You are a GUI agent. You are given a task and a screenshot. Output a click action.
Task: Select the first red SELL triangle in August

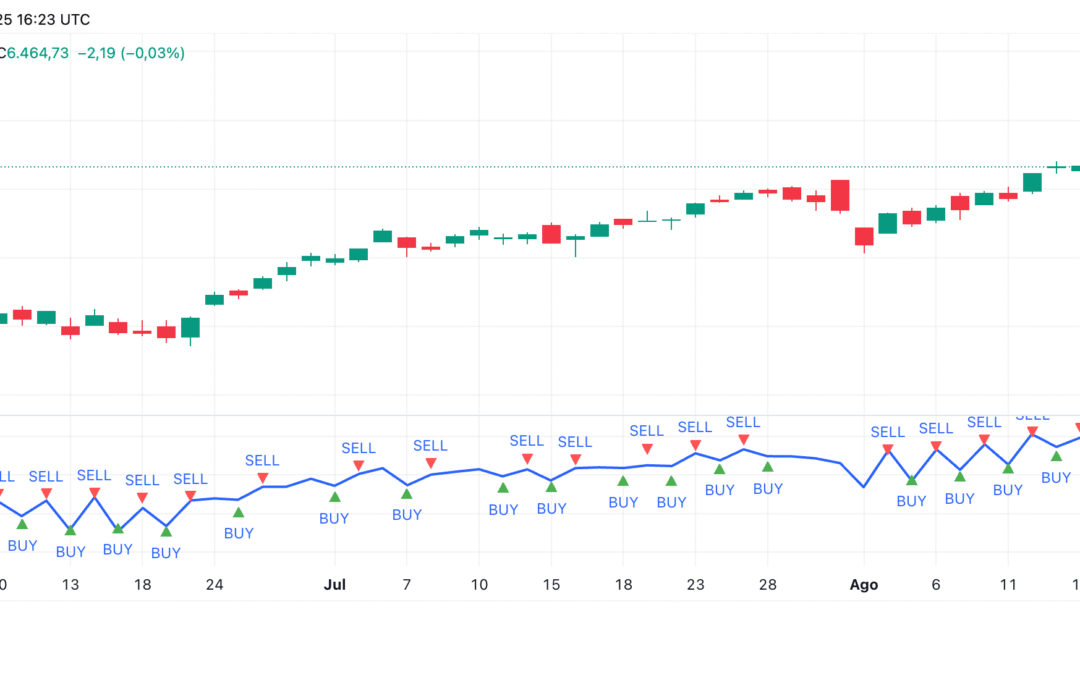[x=887, y=449]
